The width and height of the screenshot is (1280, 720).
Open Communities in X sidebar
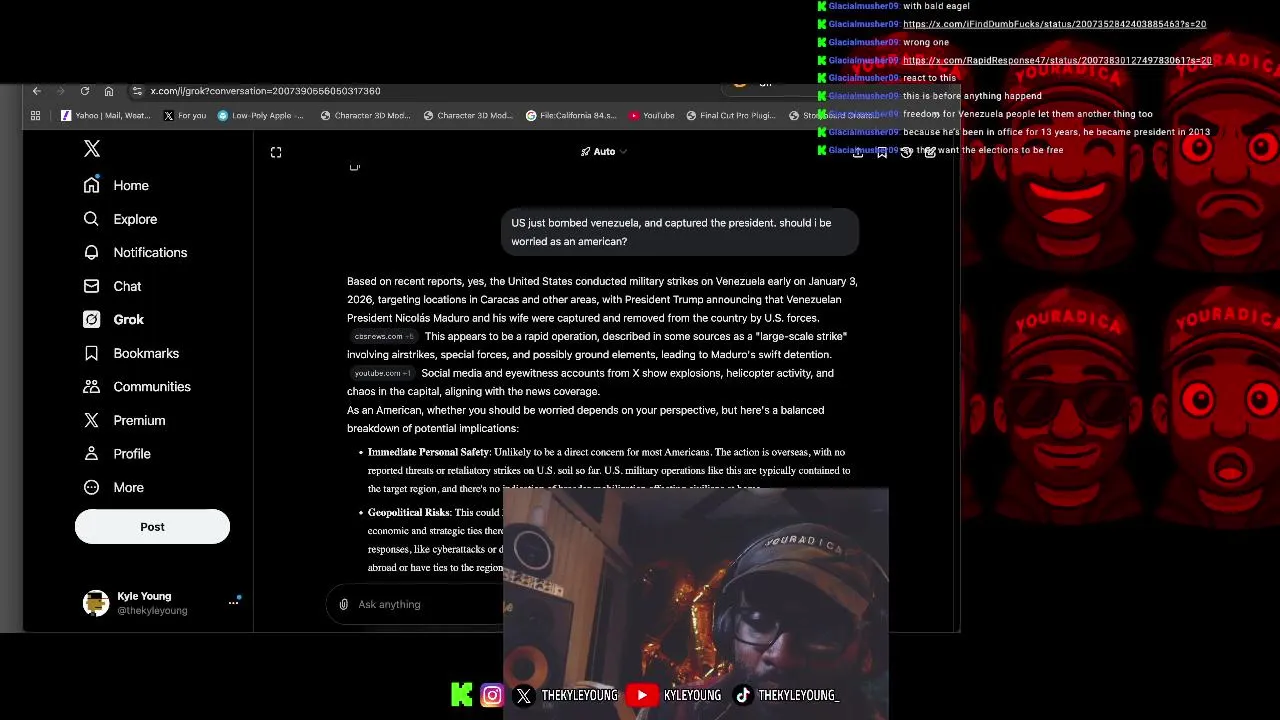137,387
